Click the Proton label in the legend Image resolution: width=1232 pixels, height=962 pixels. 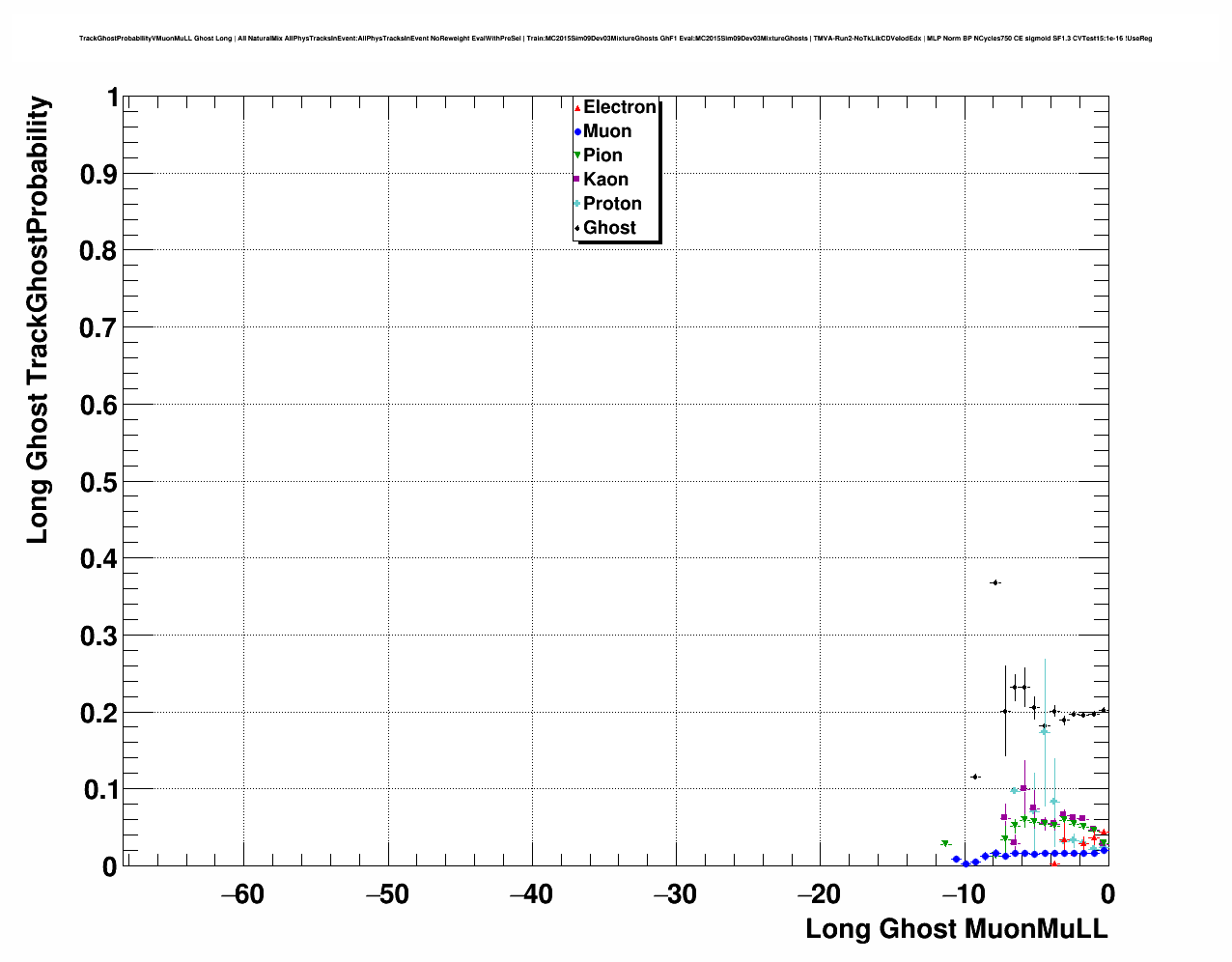tap(612, 204)
